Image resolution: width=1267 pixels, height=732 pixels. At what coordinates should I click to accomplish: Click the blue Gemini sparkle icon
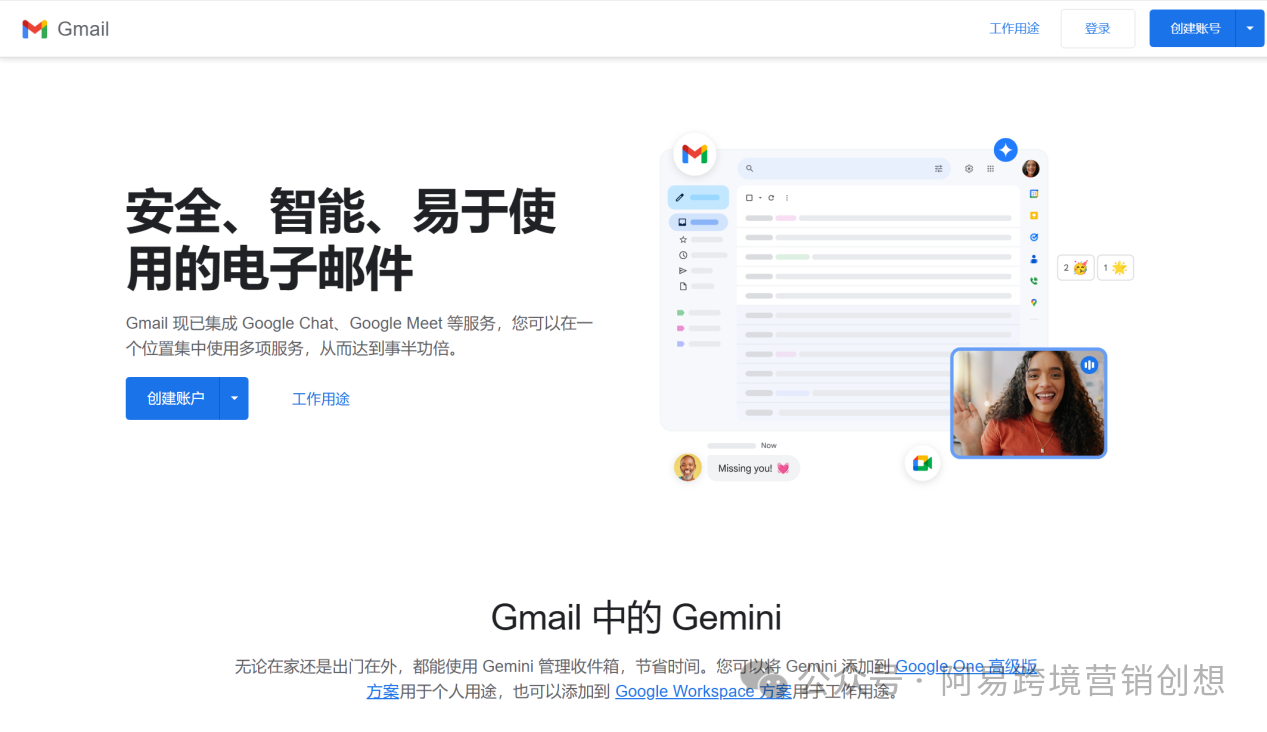tap(1005, 150)
